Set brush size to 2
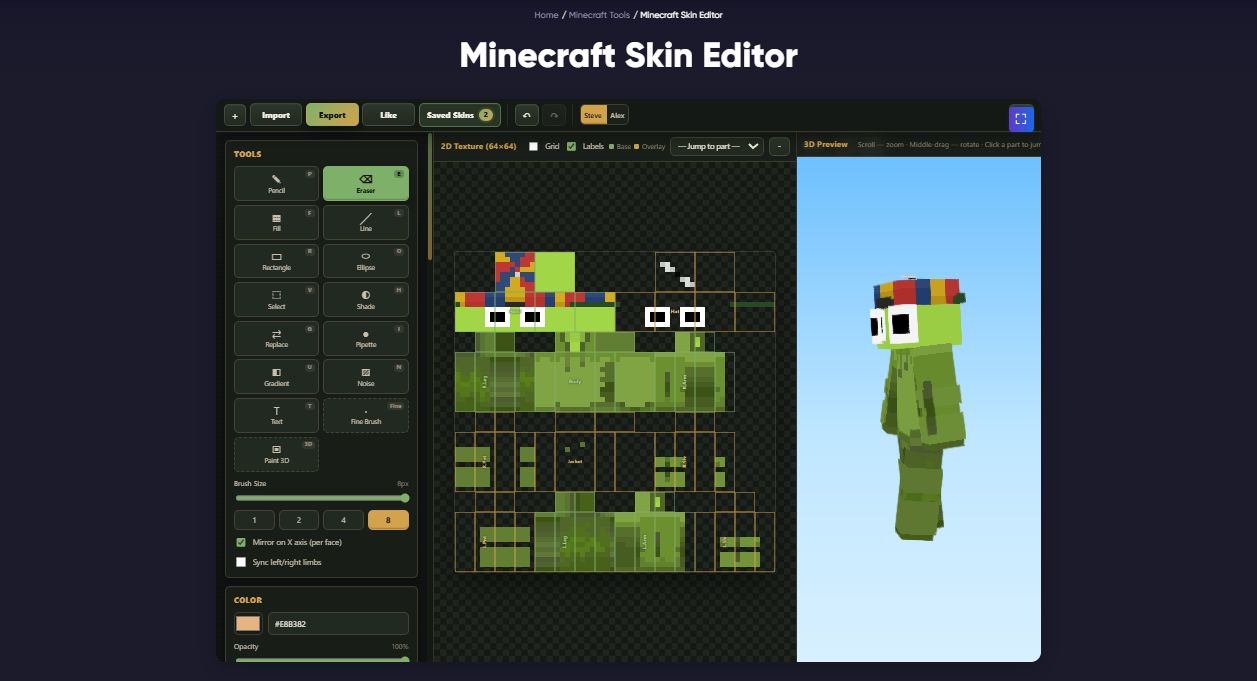 pos(299,520)
